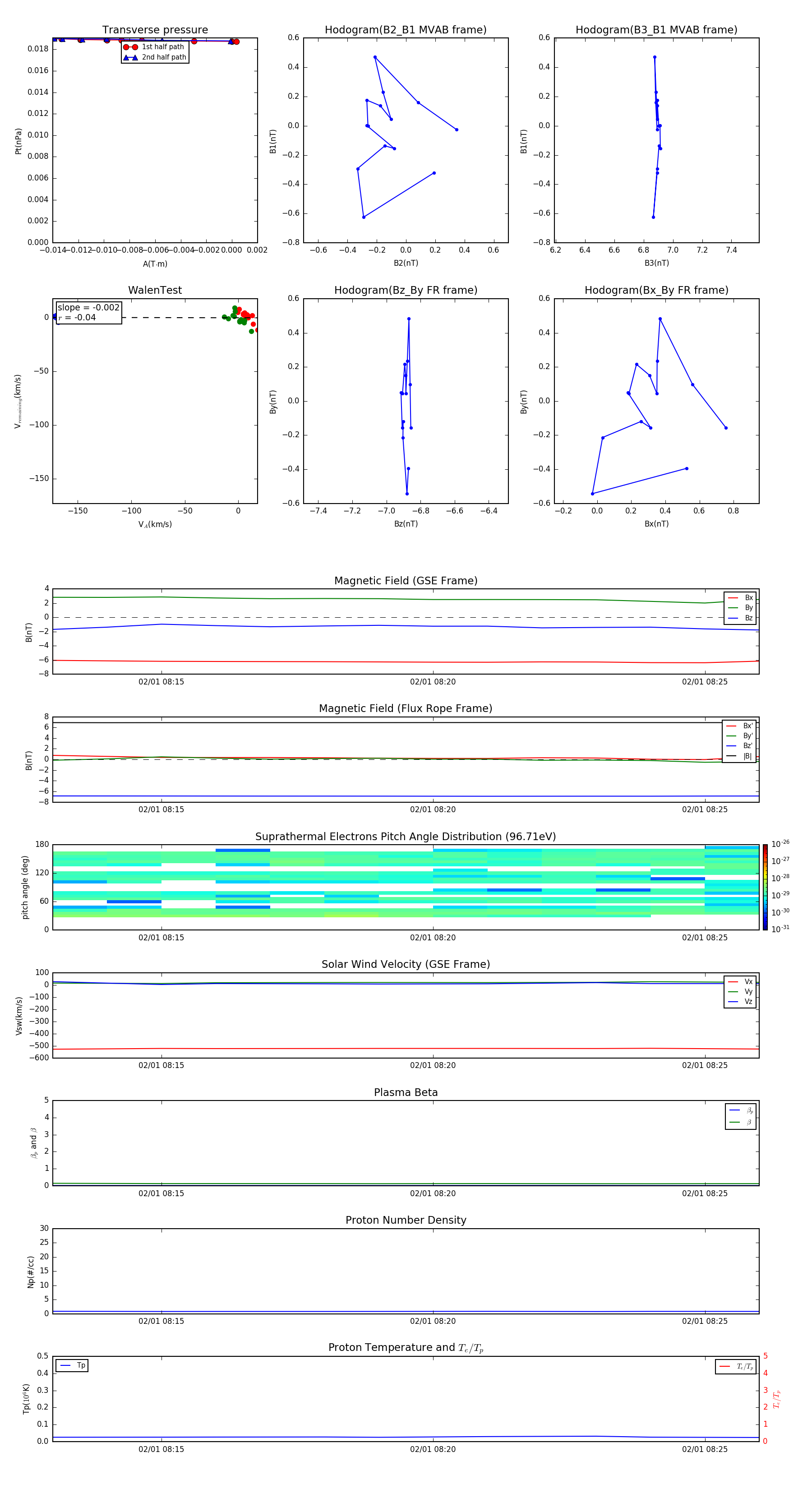Click the Bz' legend entry in flux rope plot
This screenshot has height=1489, width=812.
739,746
